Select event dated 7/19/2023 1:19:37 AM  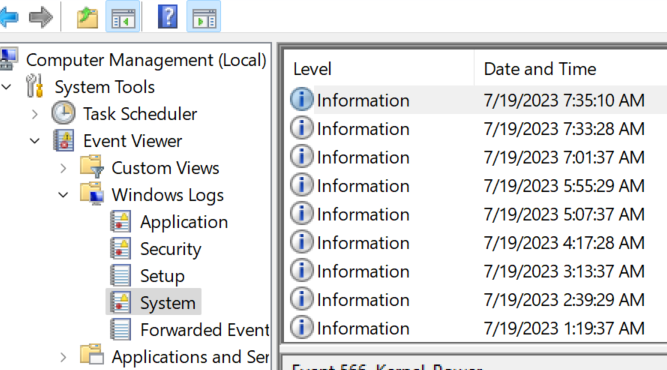point(564,328)
